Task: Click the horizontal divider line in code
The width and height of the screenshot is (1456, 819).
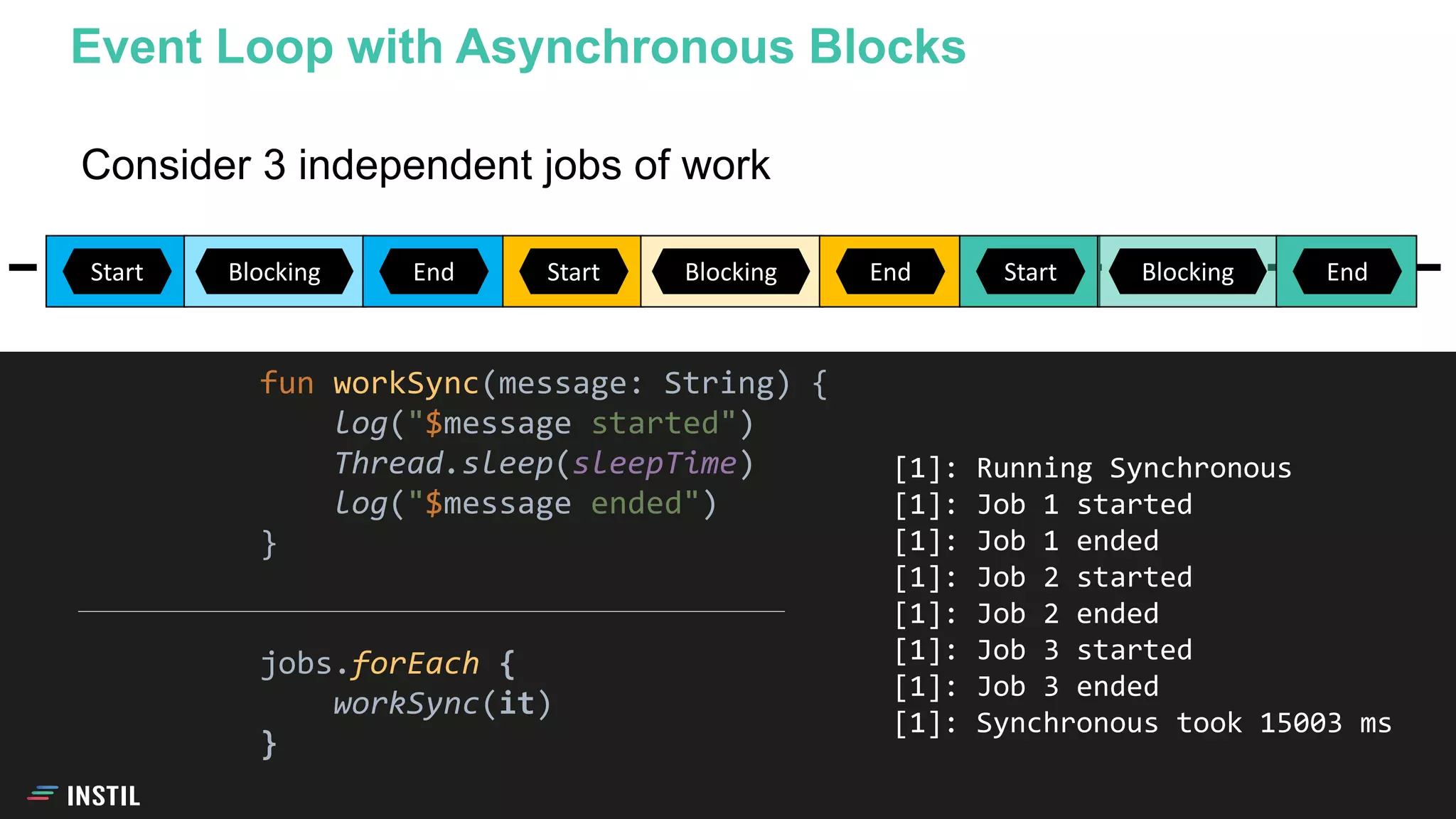Action: 431,611
